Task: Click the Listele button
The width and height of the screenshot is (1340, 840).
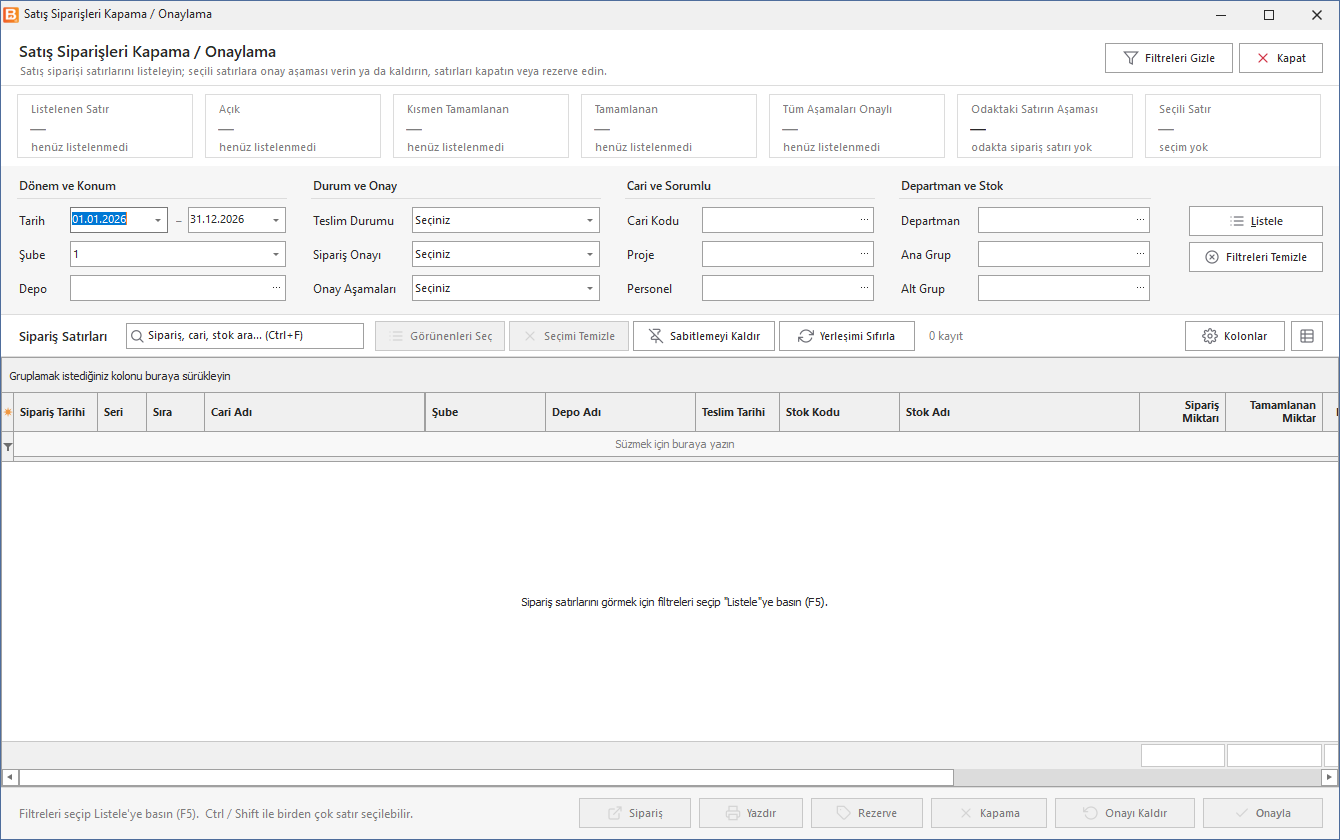Action: 1256,221
